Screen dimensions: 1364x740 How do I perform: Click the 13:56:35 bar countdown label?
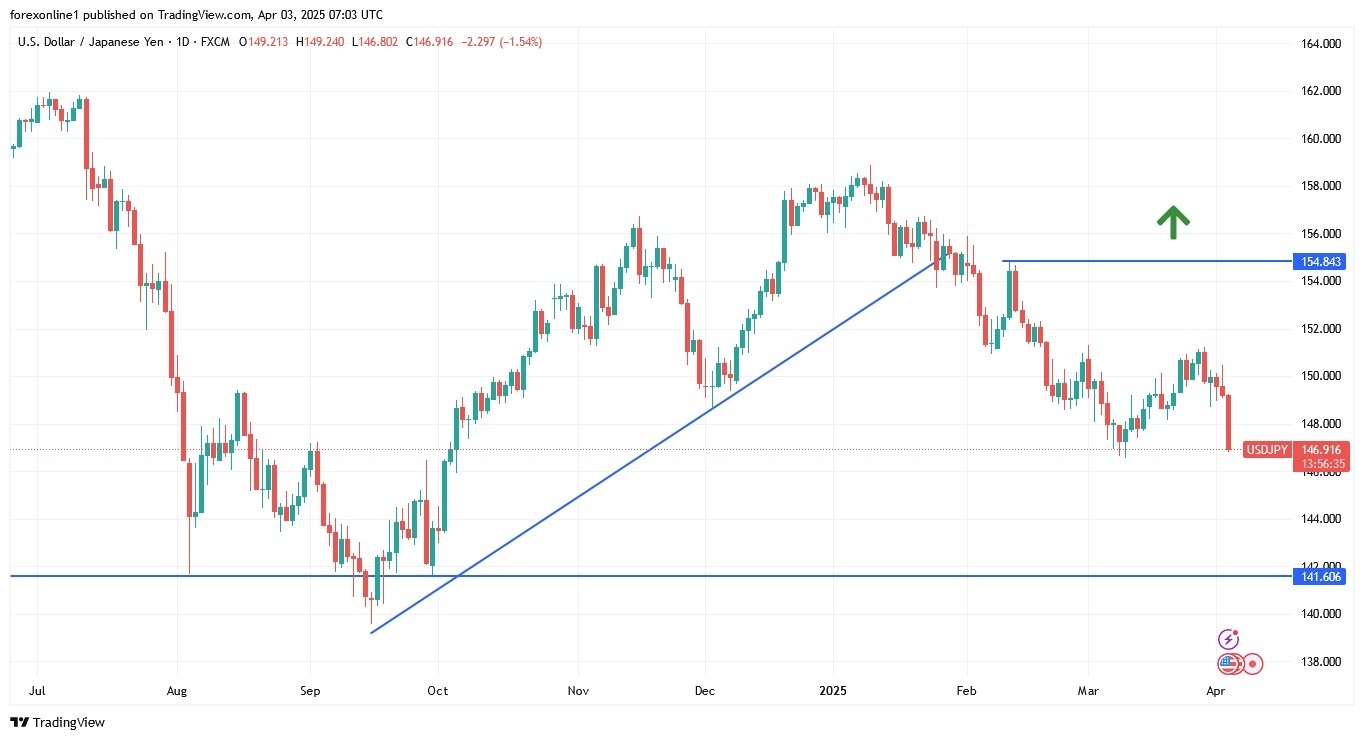[1321, 464]
